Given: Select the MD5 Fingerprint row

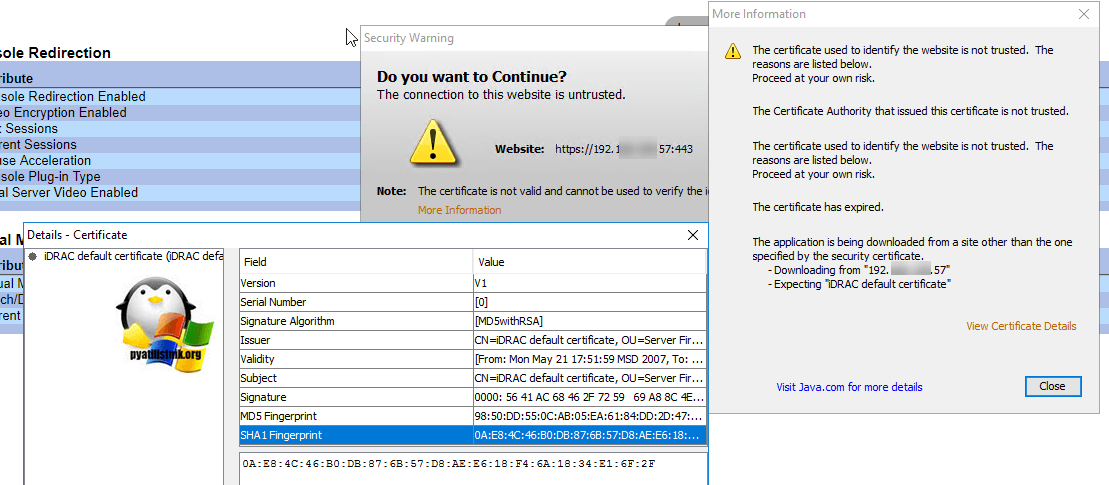Looking at the screenshot, I should [355, 416].
